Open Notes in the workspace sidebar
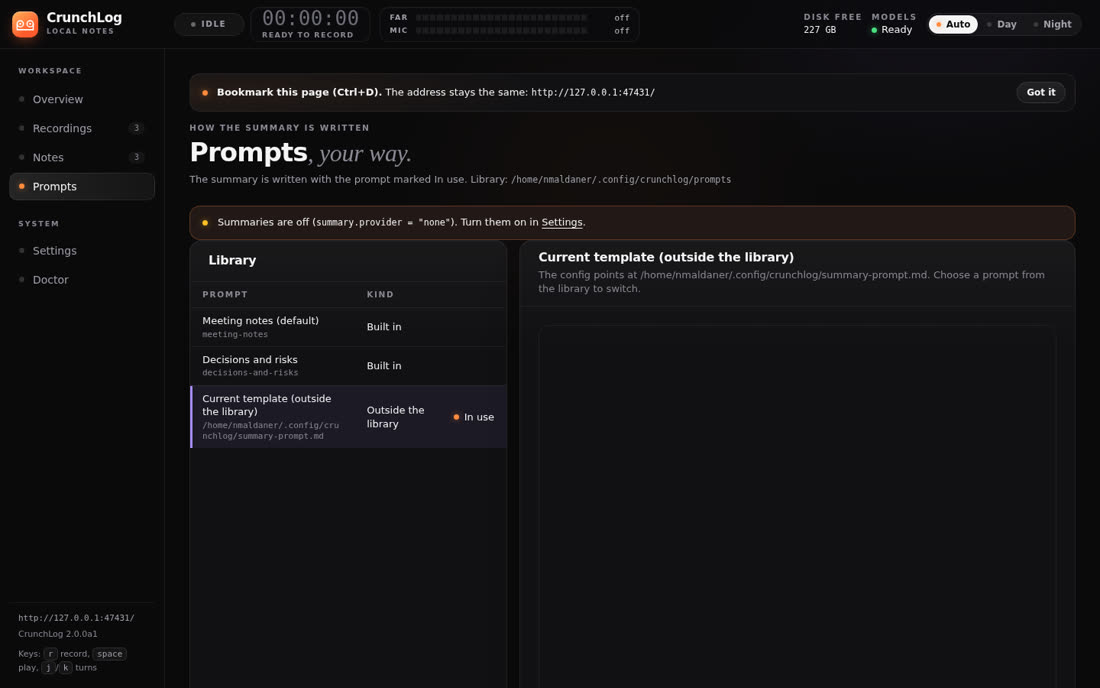The width and height of the screenshot is (1100, 688). 82,158
